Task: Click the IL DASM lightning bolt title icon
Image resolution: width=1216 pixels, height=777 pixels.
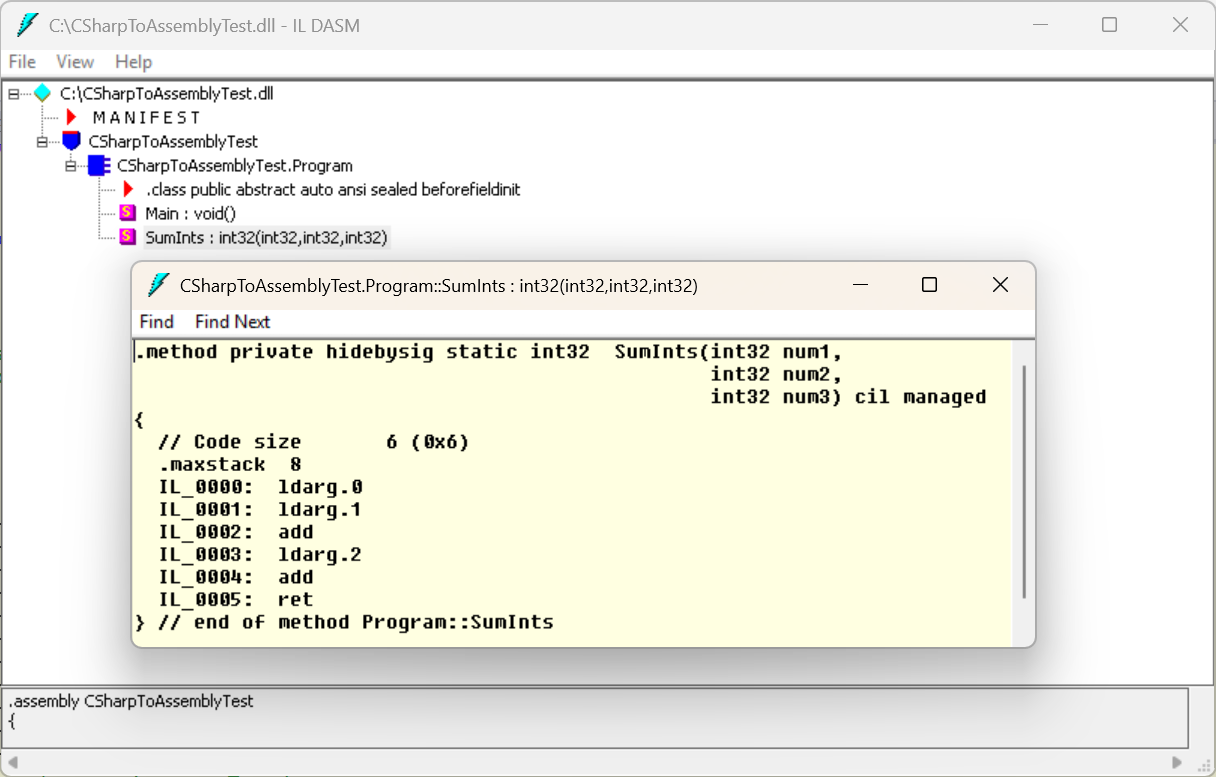Action: [x=25, y=24]
